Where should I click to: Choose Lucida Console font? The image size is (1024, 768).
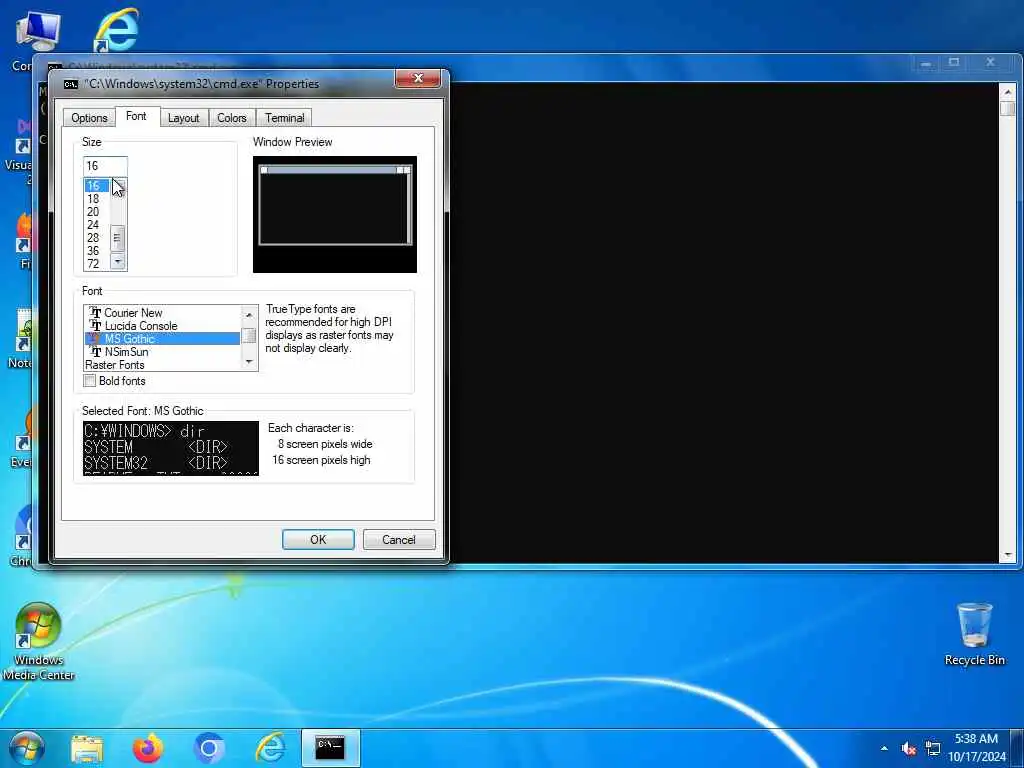pyautogui.click(x=163, y=326)
